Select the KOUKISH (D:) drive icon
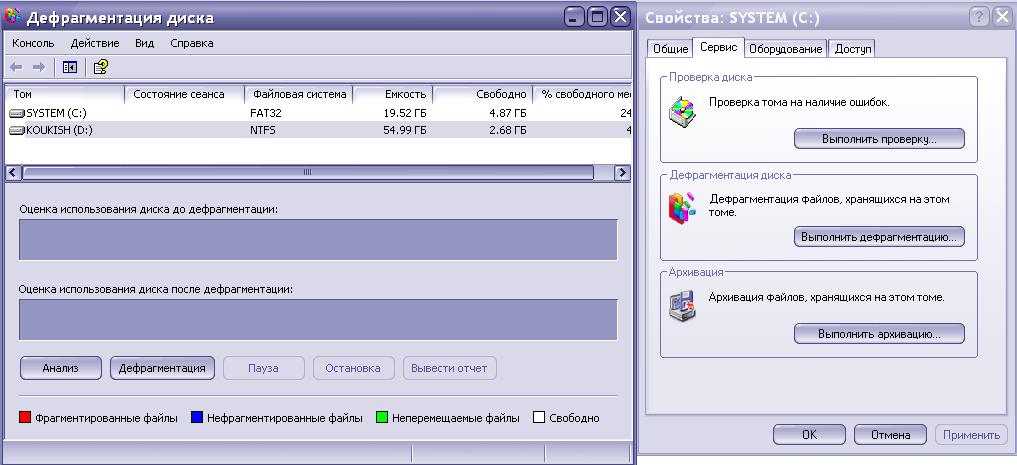This screenshot has height=465, width=1017. tap(17, 130)
